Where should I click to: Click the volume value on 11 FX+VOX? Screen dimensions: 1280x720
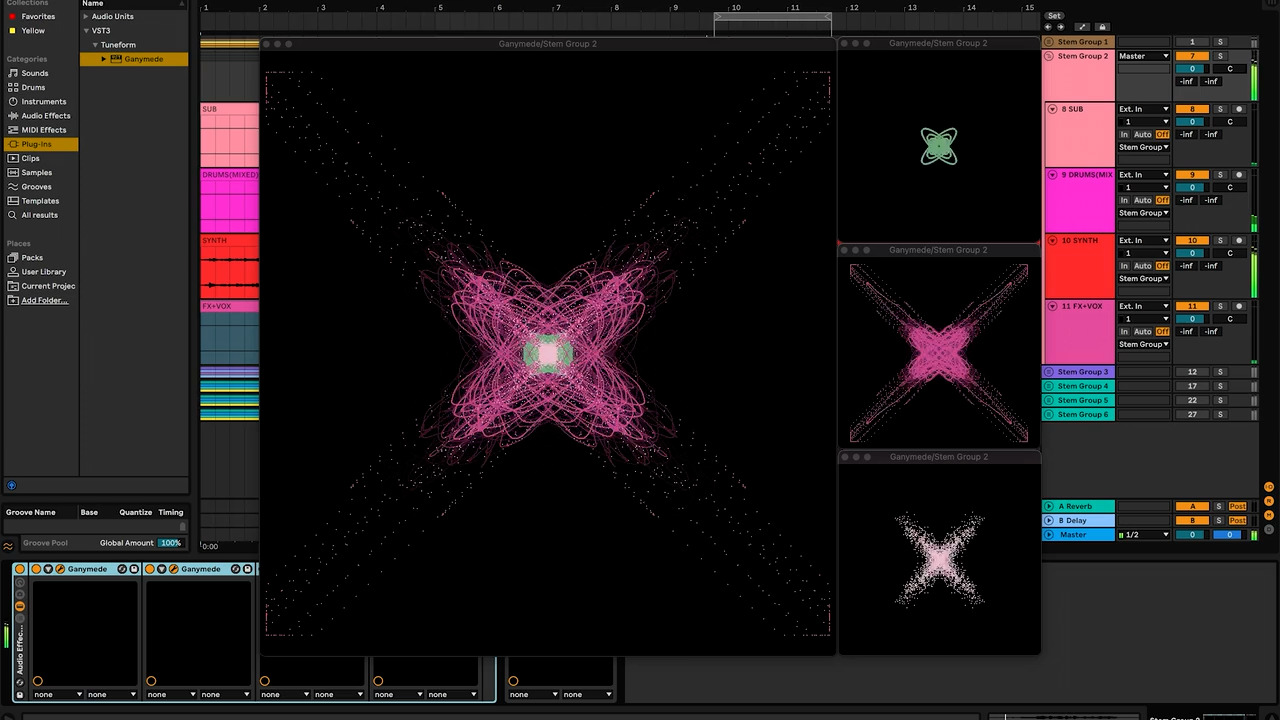(1192, 319)
